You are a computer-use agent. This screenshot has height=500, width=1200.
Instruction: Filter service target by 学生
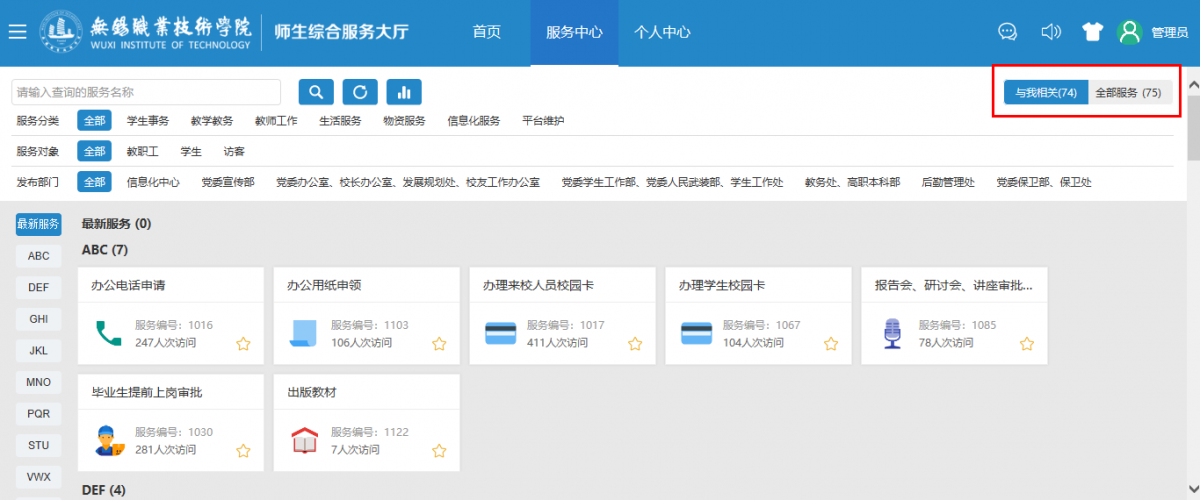191,152
